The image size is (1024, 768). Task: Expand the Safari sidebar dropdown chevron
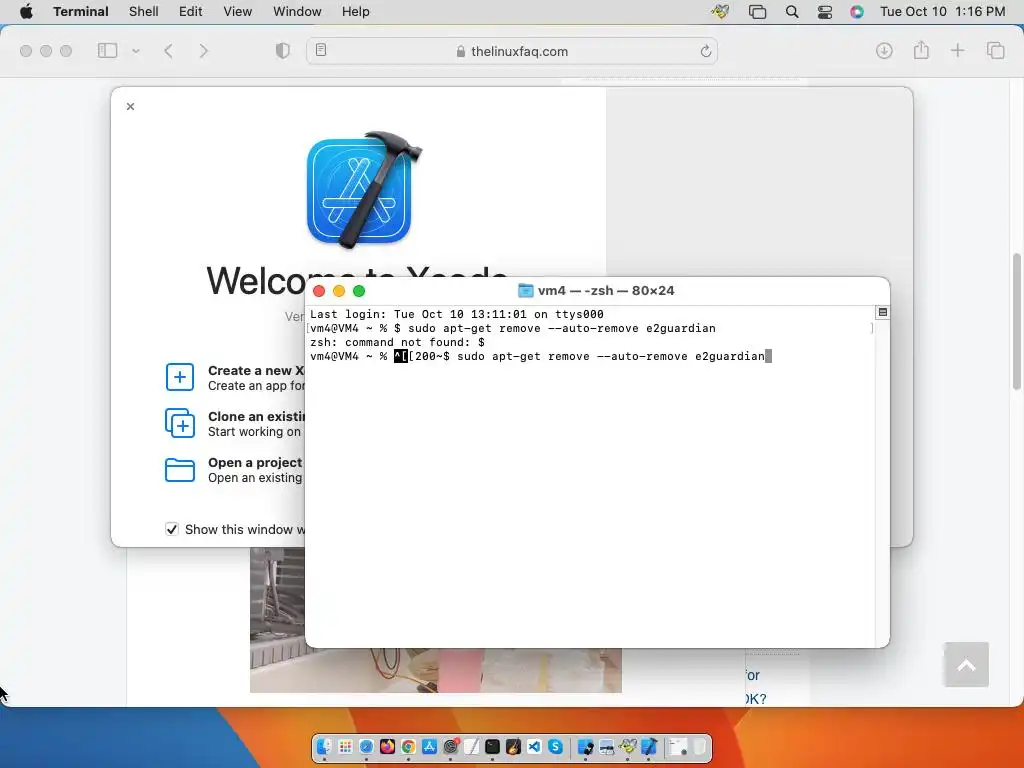[136, 50]
